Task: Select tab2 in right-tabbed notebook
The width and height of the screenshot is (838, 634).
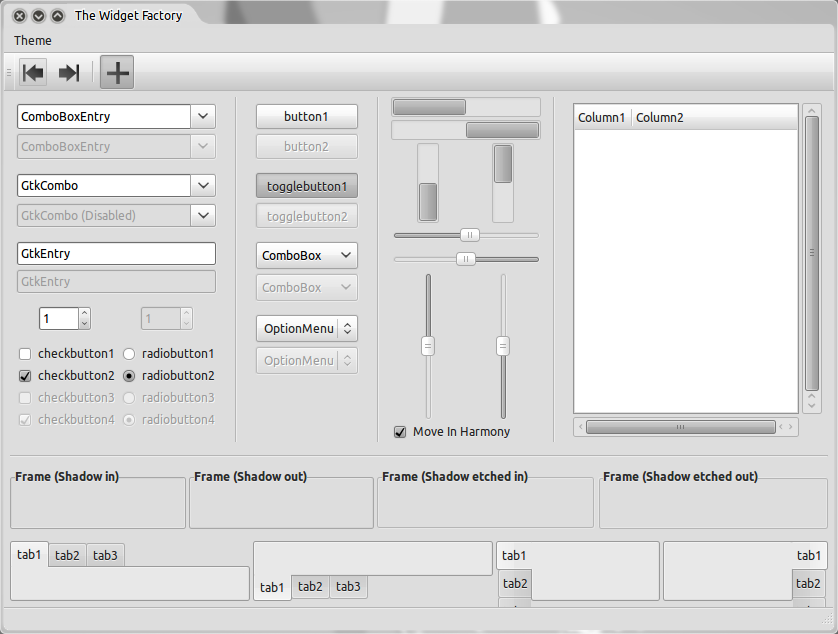Action: [808, 583]
